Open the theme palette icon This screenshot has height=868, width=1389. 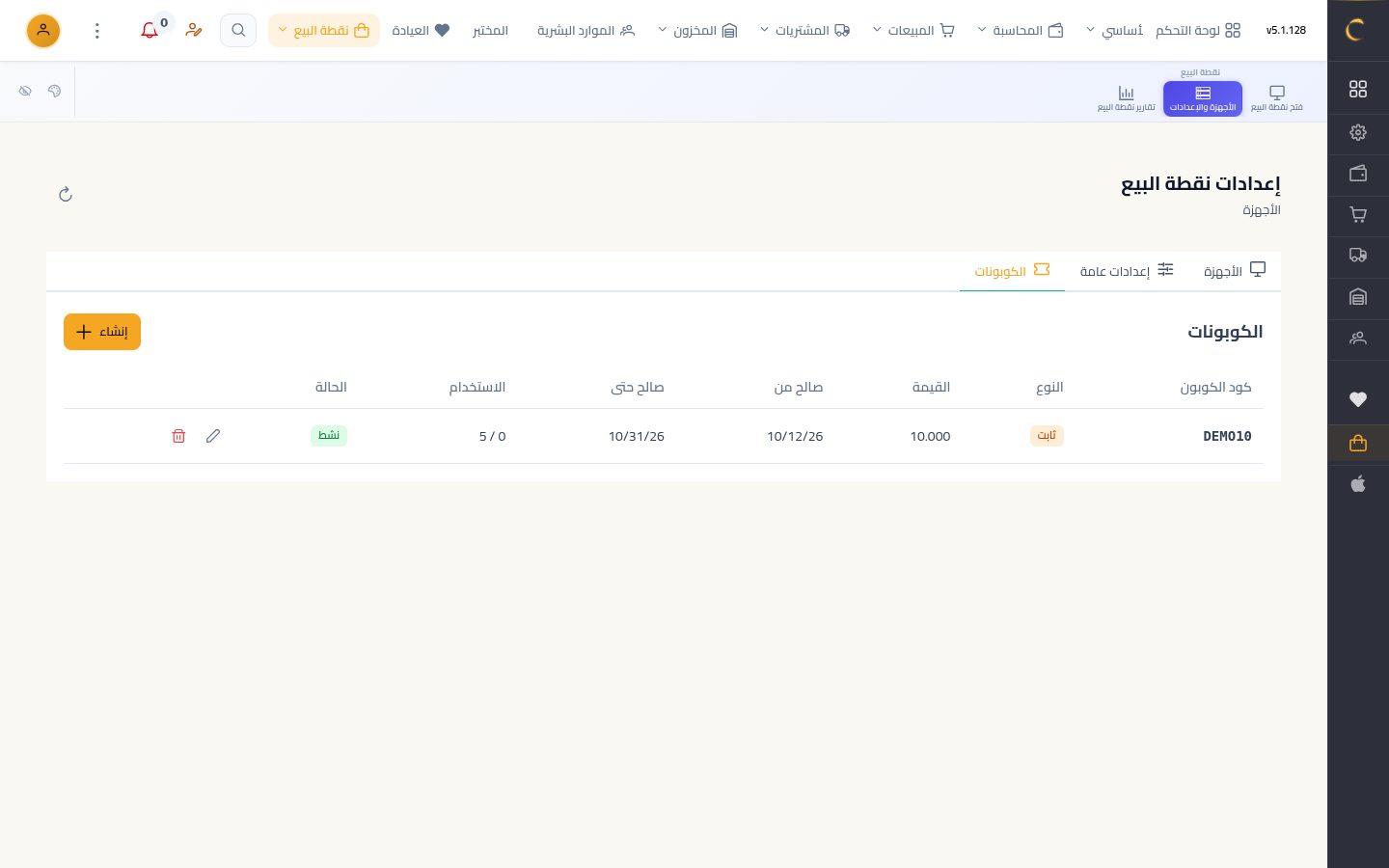coord(54,91)
